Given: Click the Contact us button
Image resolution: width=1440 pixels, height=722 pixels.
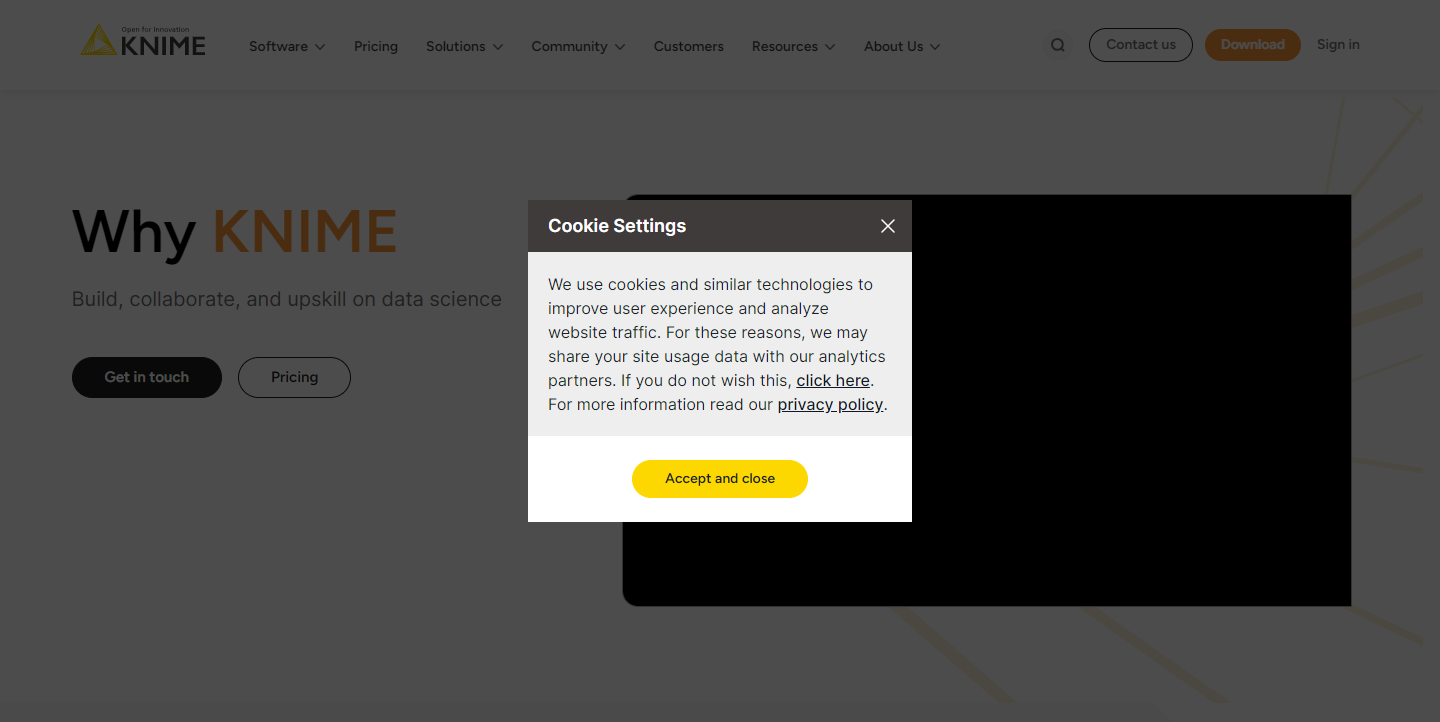Looking at the screenshot, I should [x=1141, y=45].
